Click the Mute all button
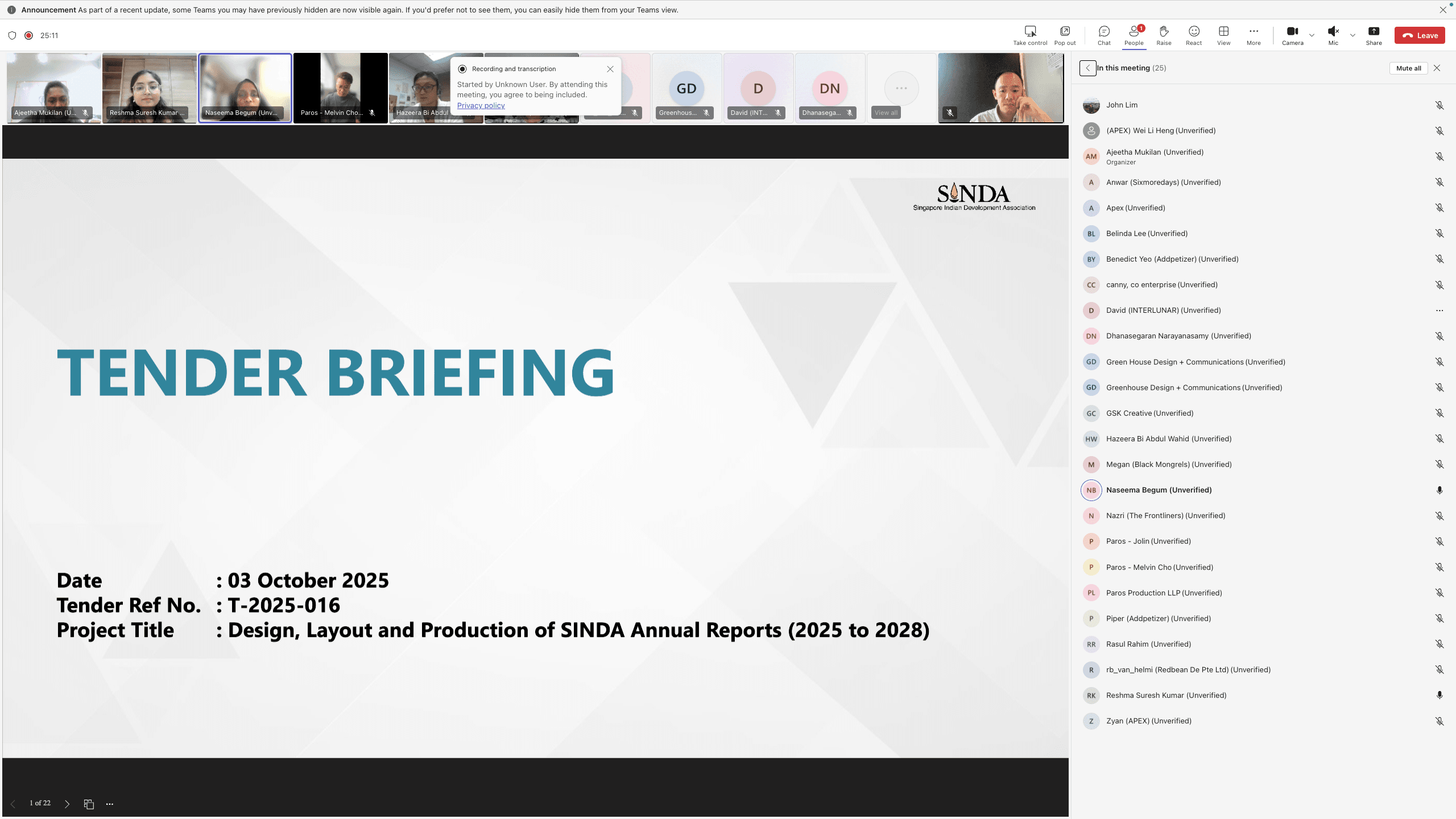 [1408, 68]
